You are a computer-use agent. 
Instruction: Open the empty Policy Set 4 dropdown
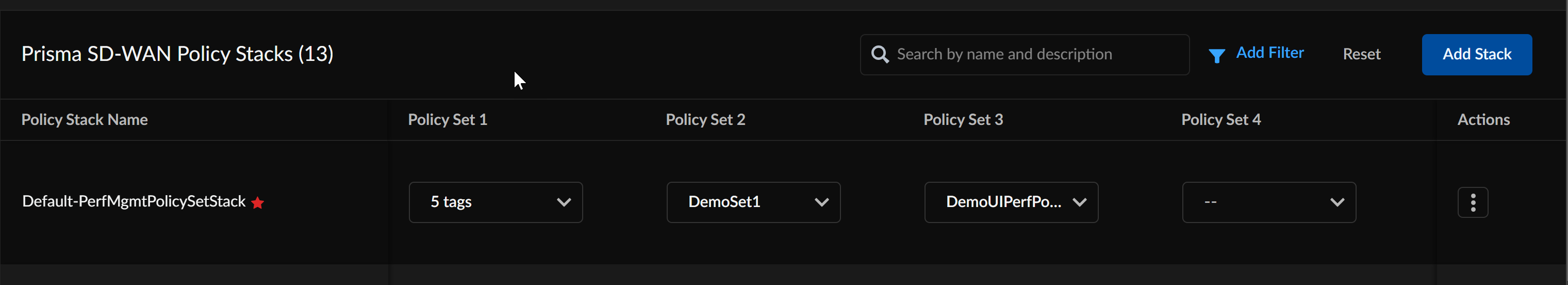point(1260,202)
